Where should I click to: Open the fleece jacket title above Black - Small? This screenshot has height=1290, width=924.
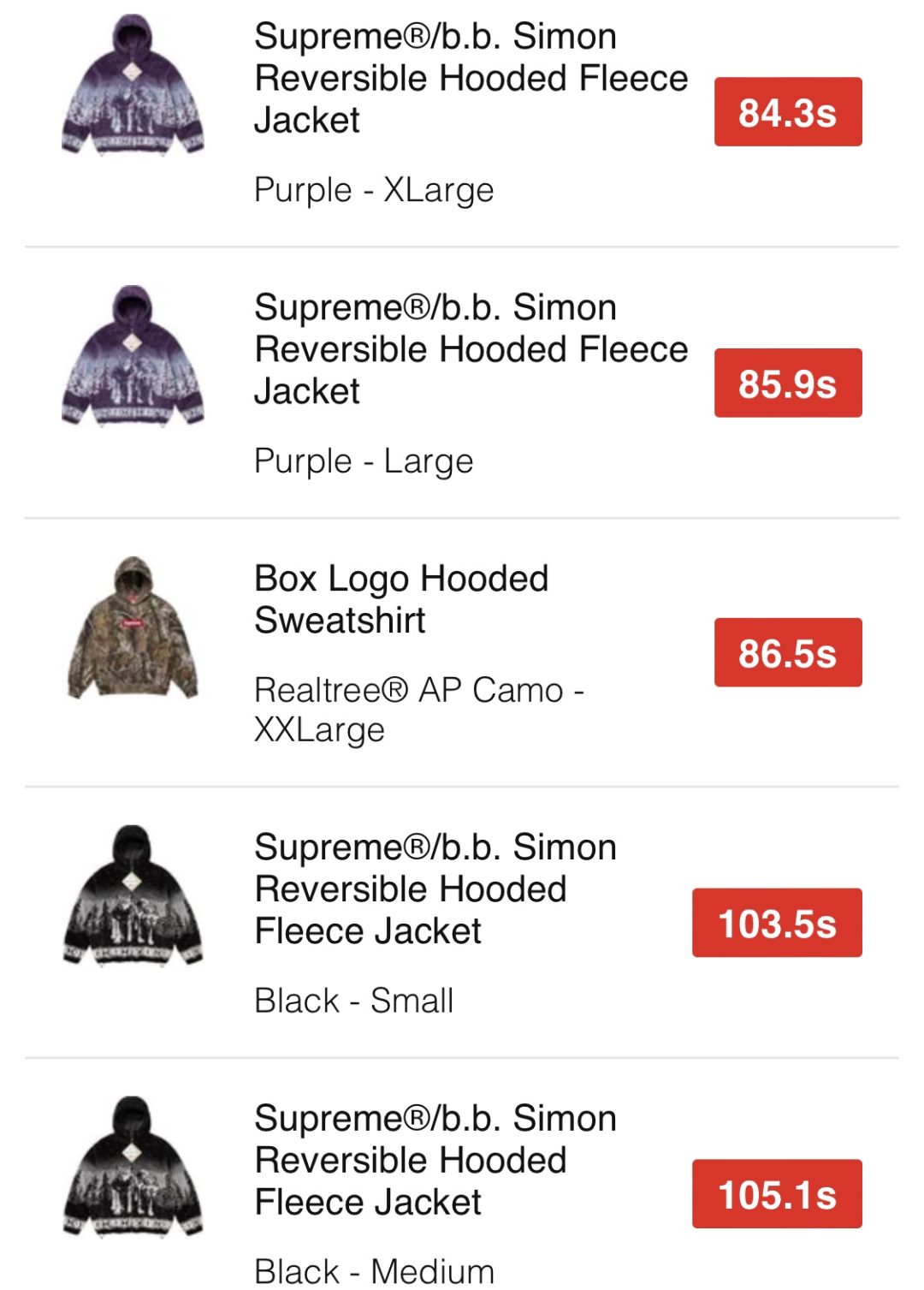pos(435,889)
